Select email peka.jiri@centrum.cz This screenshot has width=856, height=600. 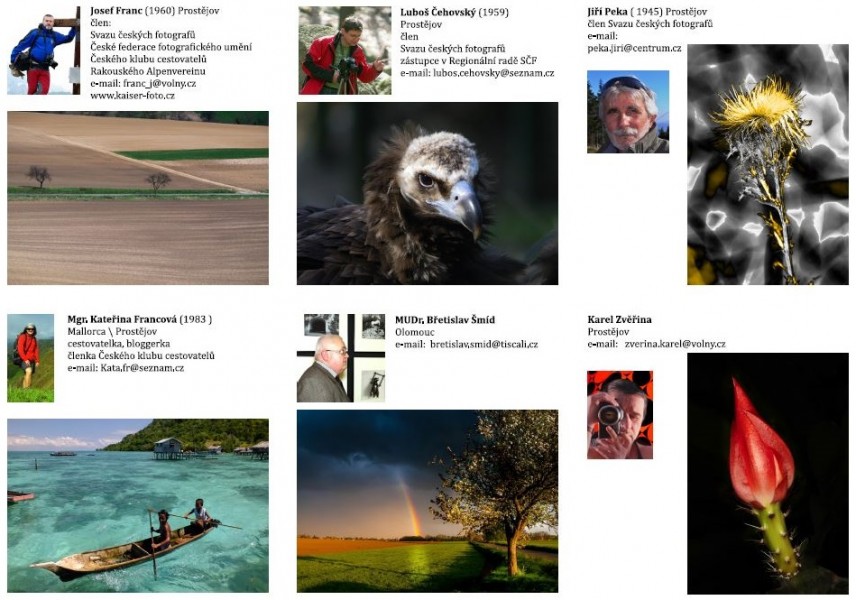634,48
